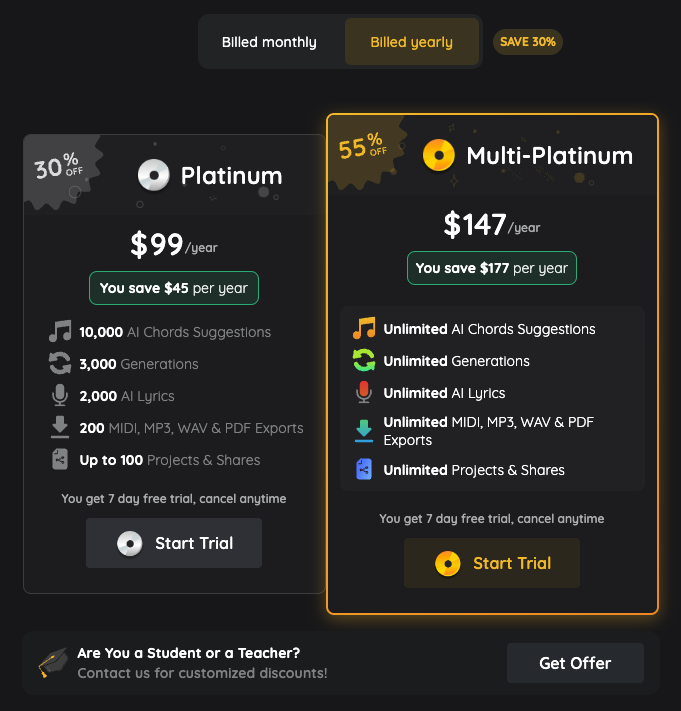Click Platinum's Projects & Shares file icon
The width and height of the screenshot is (681, 711).
coord(60,460)
